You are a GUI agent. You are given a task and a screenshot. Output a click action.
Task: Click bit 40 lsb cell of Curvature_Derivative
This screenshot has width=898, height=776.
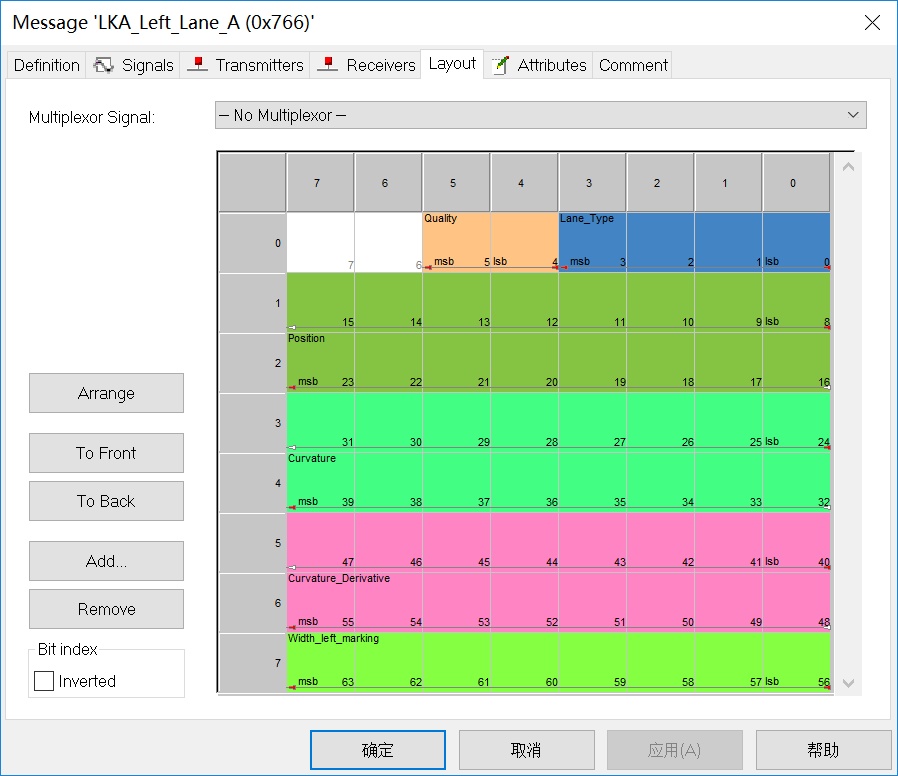797,542
